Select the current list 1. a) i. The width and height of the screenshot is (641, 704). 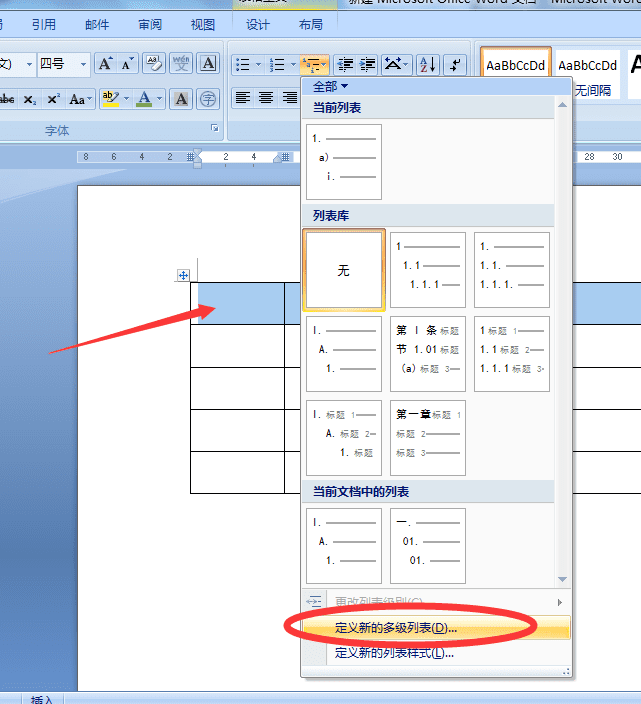click(344, 162)
